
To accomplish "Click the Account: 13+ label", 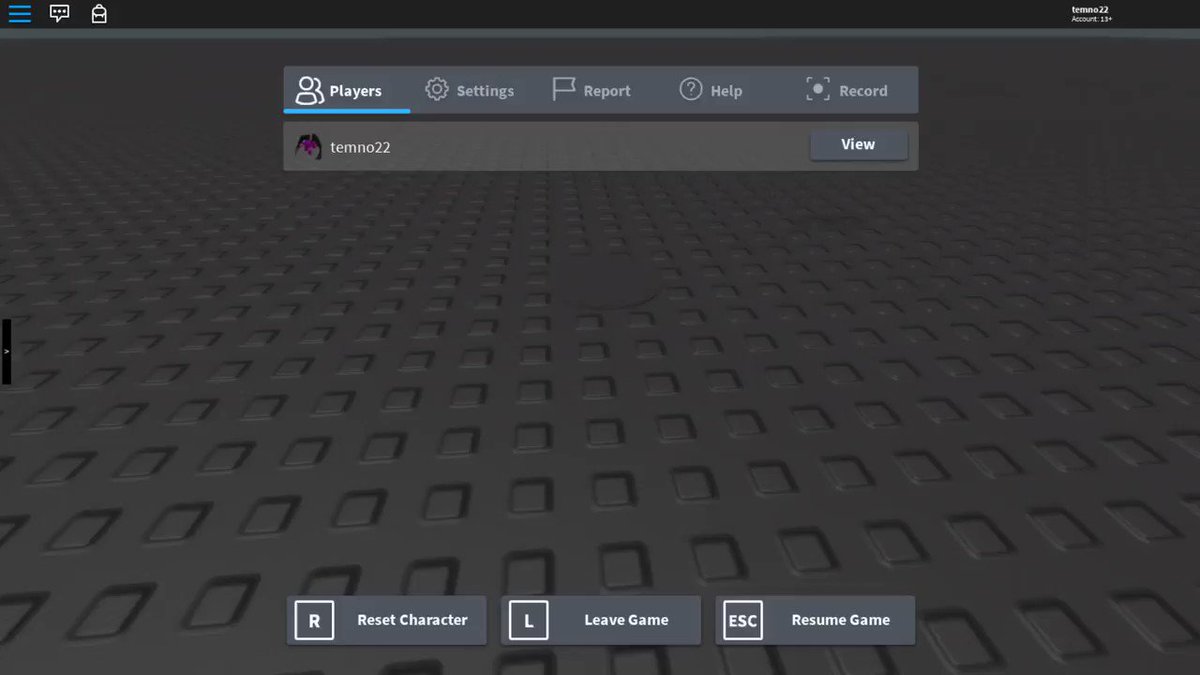I will click(x=1092, y=19).
